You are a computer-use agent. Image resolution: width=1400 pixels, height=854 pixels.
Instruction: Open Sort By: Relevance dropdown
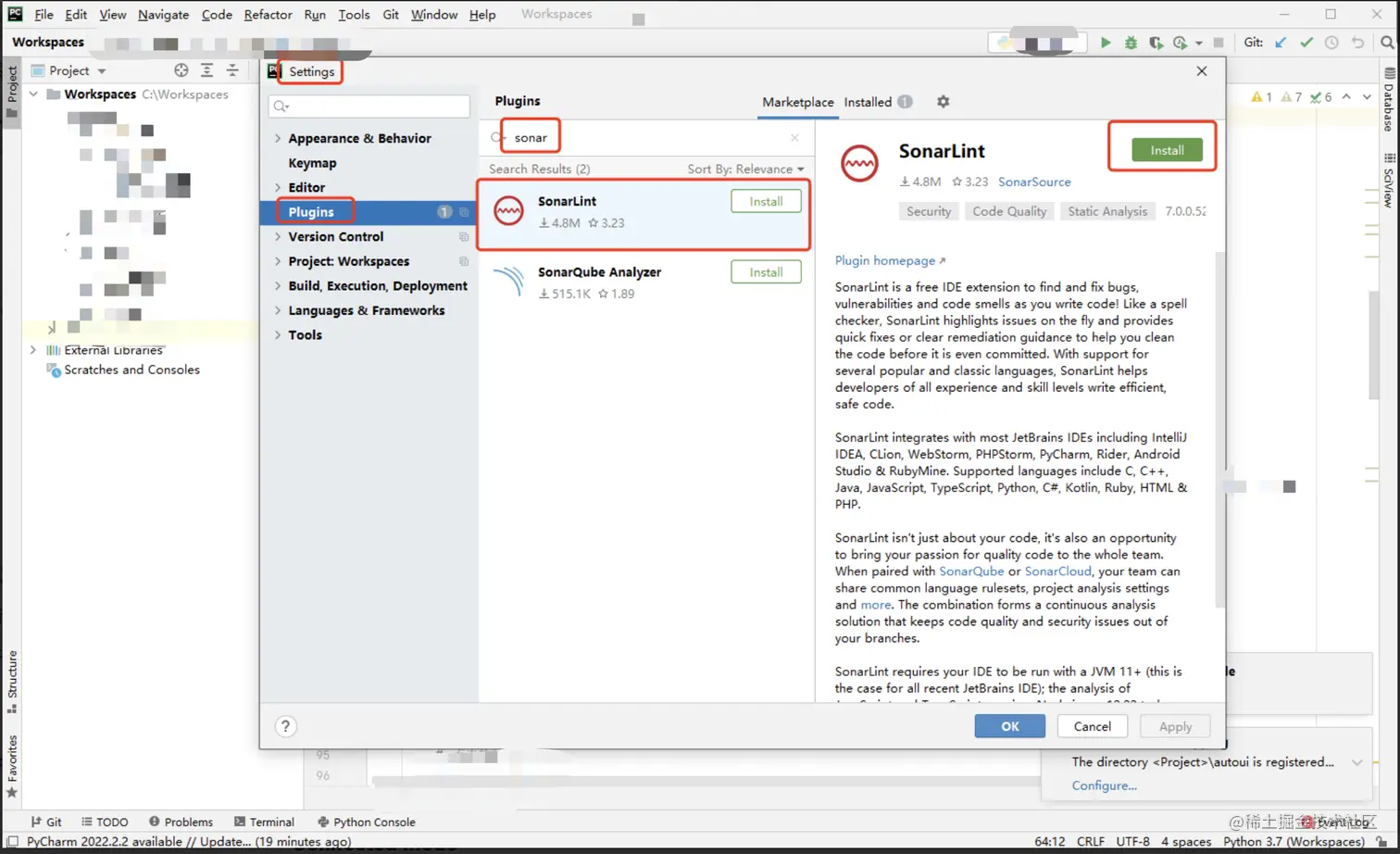click(x=745, y=169)
